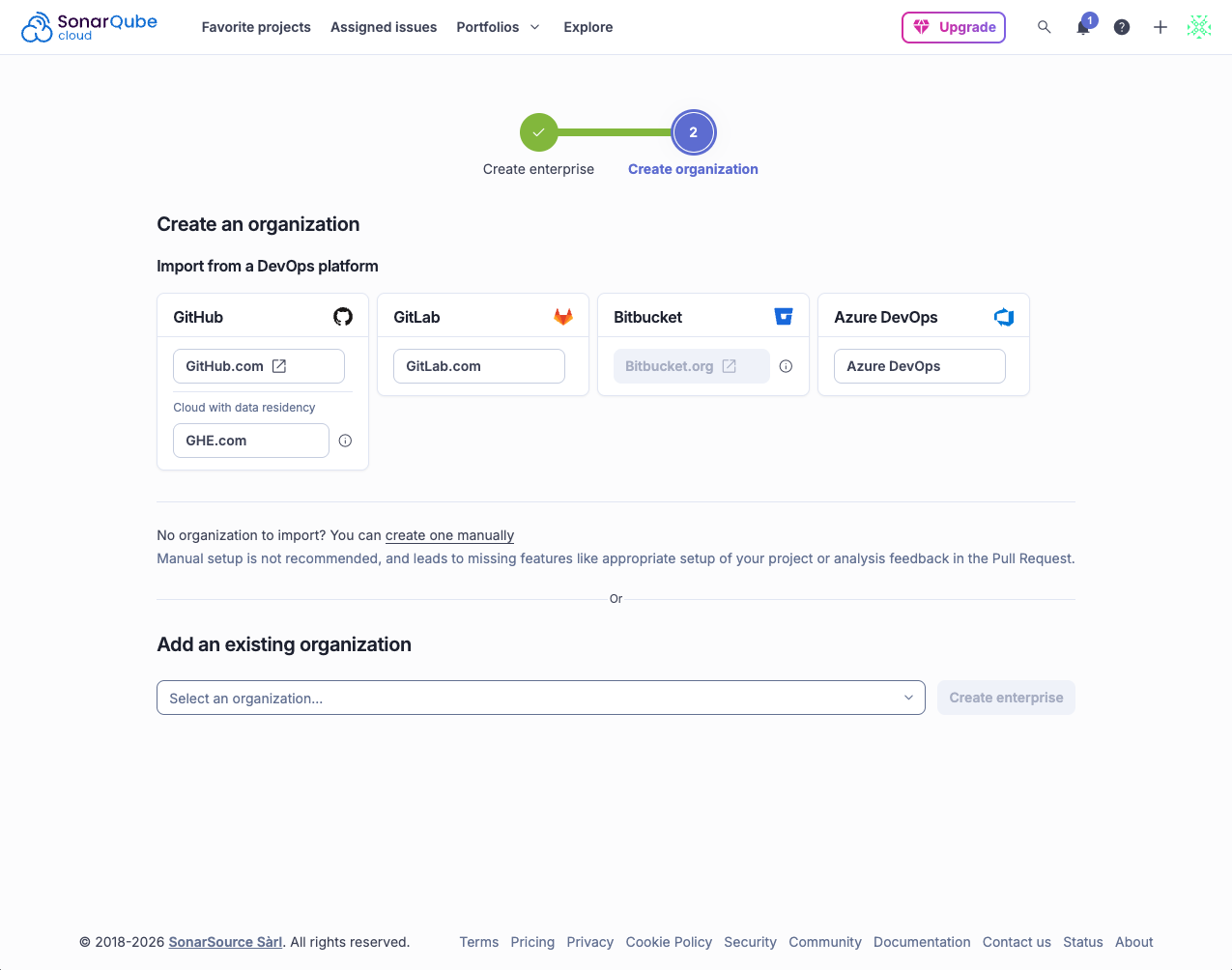This screenshot has width=1232, height=970.
Task: Open the notifications bell icon
Action: point(1084,27)
